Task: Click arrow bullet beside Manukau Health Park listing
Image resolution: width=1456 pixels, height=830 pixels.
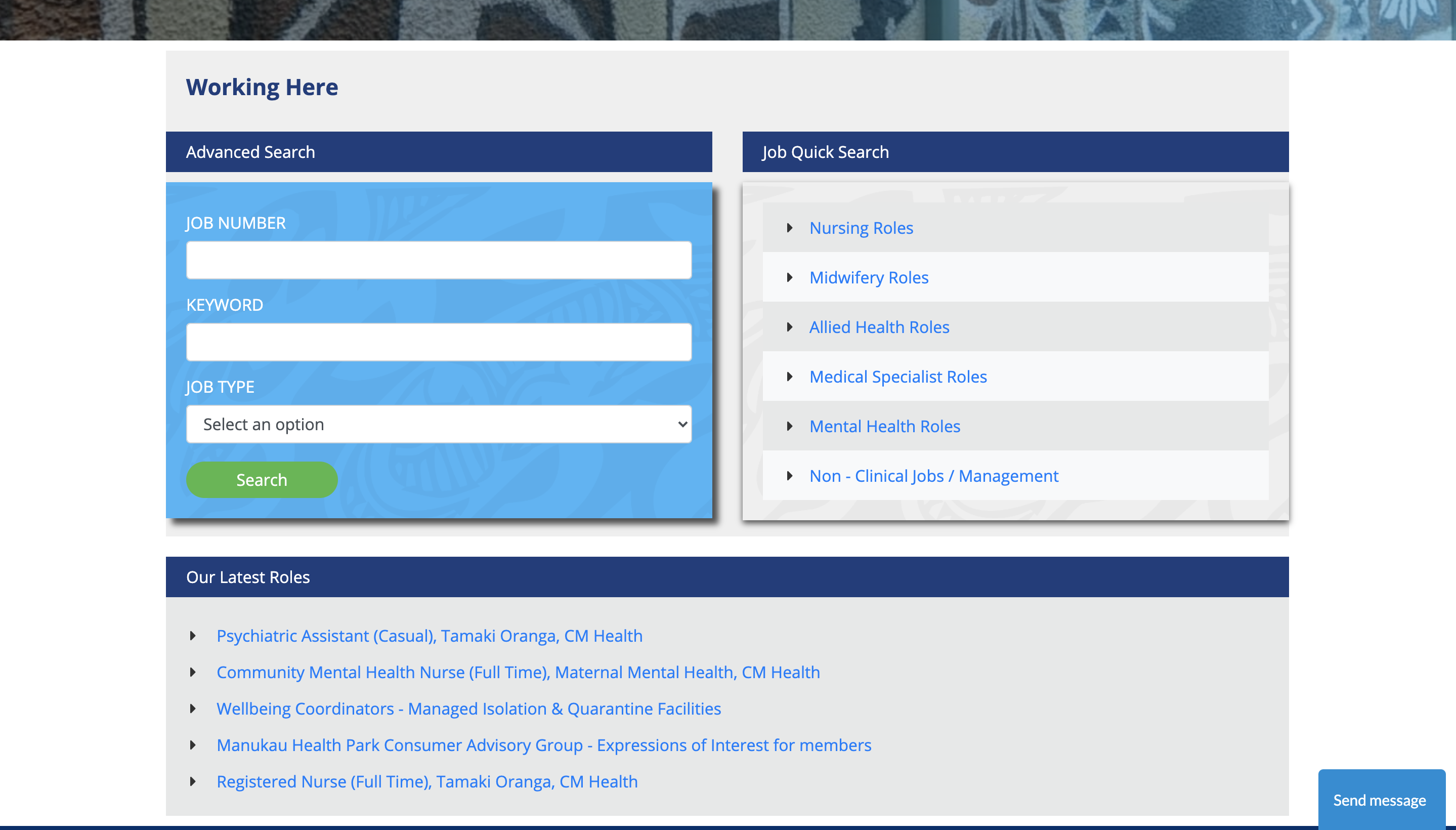Action: [193, 745]
